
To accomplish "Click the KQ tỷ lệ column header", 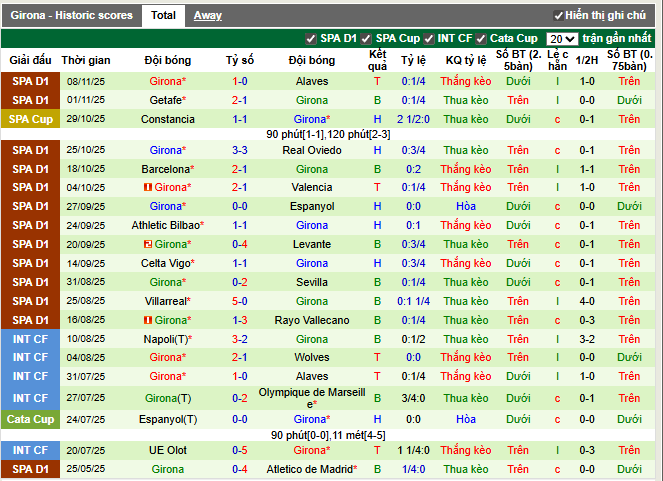I will pos(466,60).
